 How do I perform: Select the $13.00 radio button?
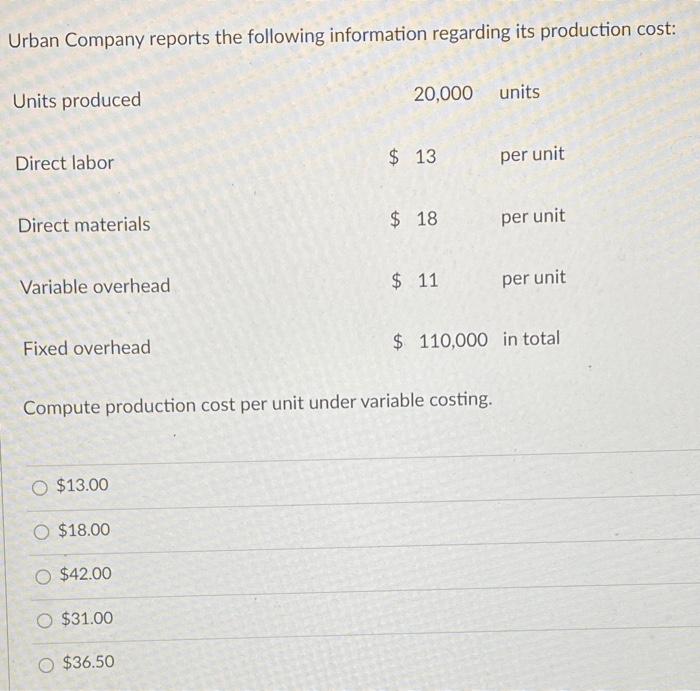tap(40, 488)
